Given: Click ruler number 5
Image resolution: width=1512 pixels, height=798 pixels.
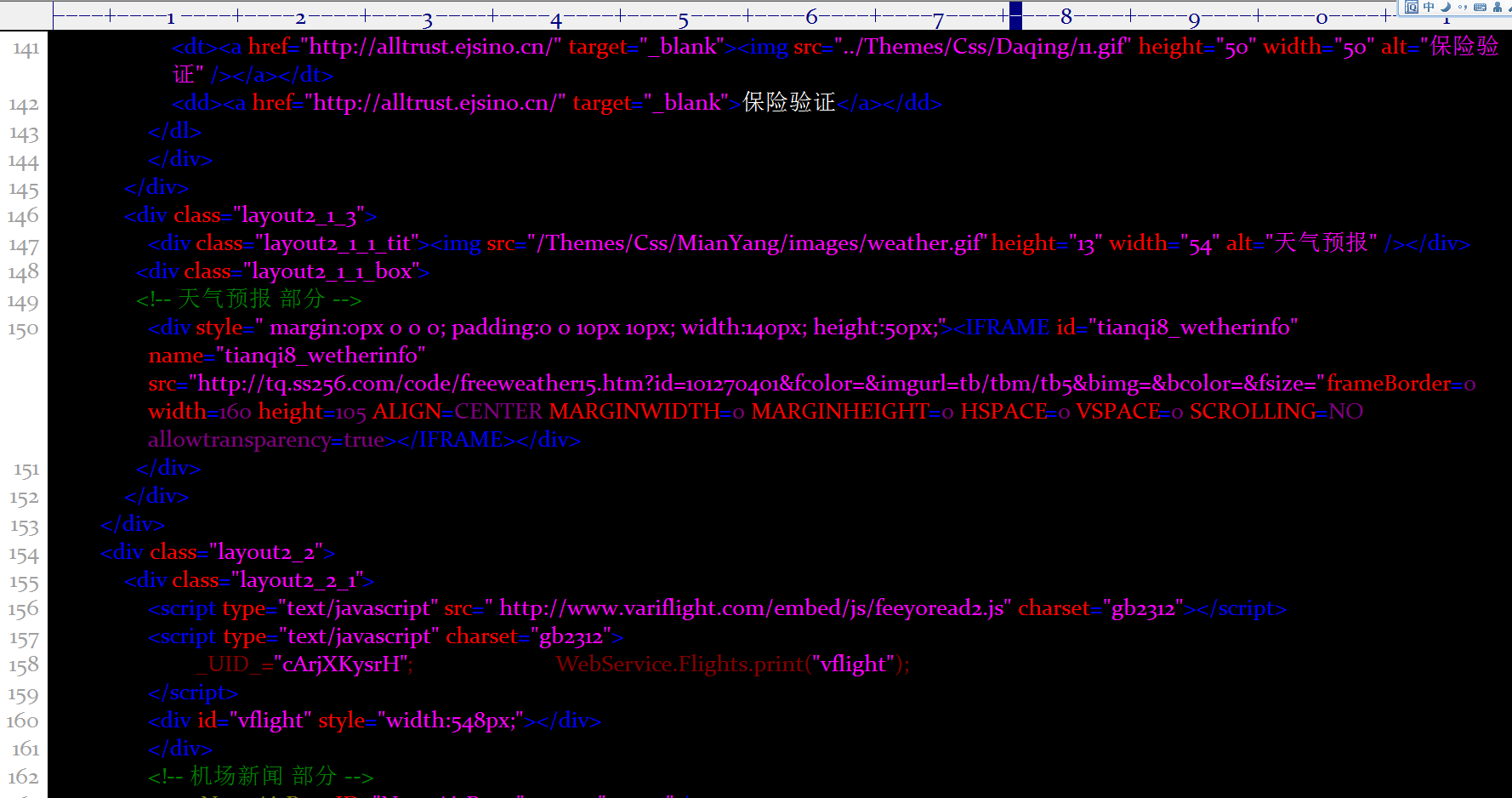Looking at the screenshot, I should pos(683,18).
